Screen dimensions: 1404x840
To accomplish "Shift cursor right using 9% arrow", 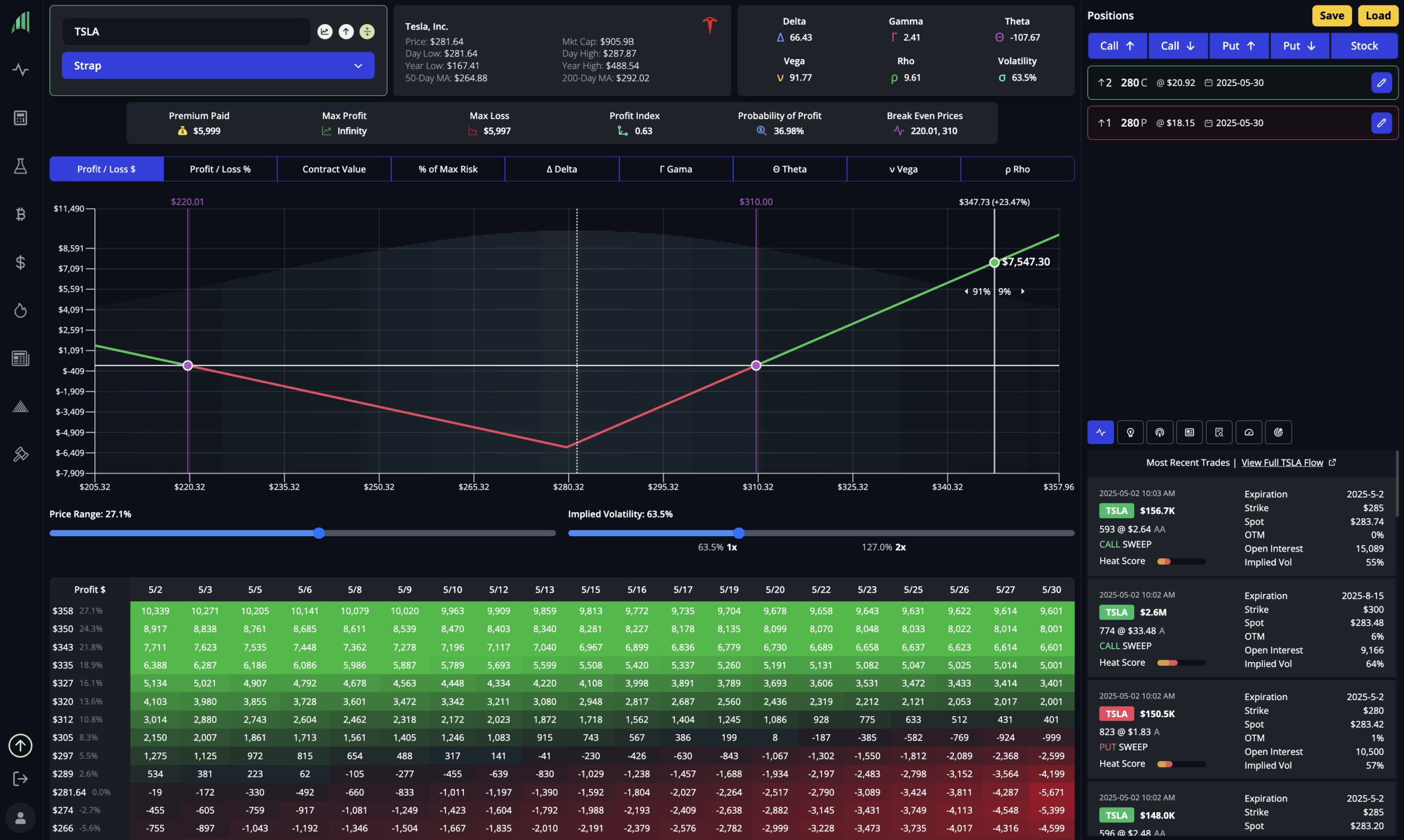I will pos(1022,292).
